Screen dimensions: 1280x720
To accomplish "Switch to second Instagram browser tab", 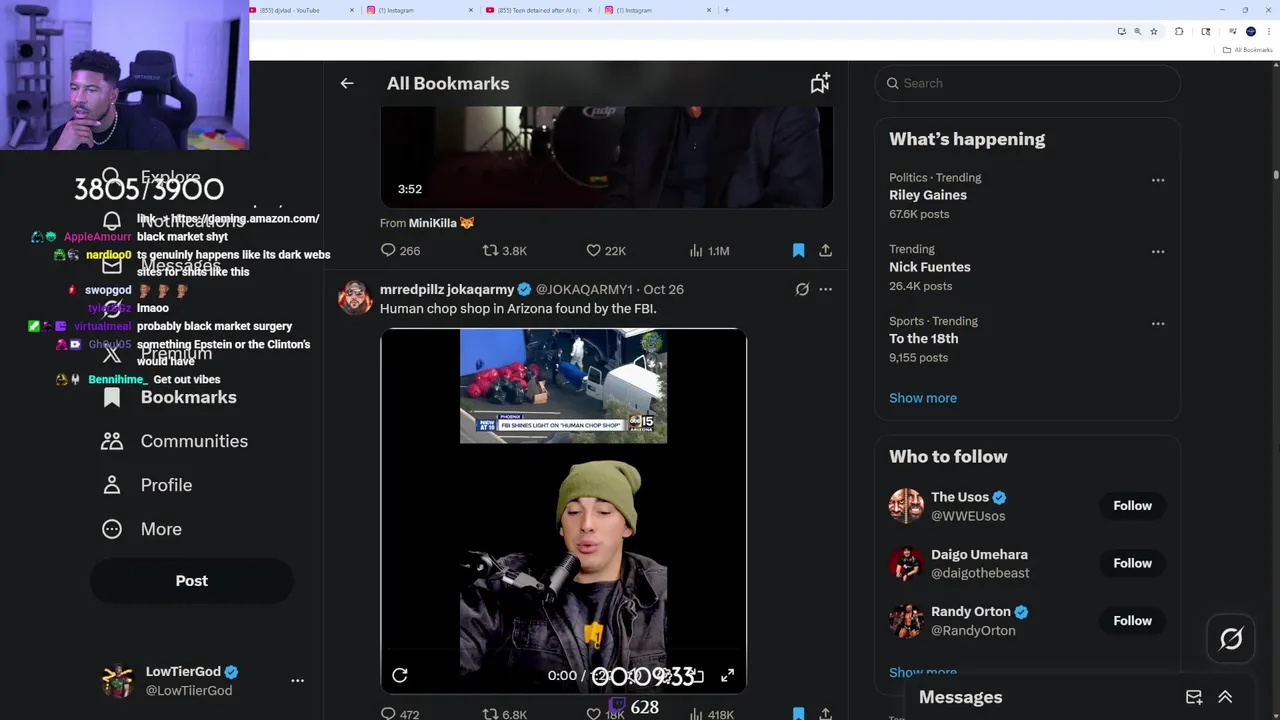I will pyautogui.click(x=657, y=10).
